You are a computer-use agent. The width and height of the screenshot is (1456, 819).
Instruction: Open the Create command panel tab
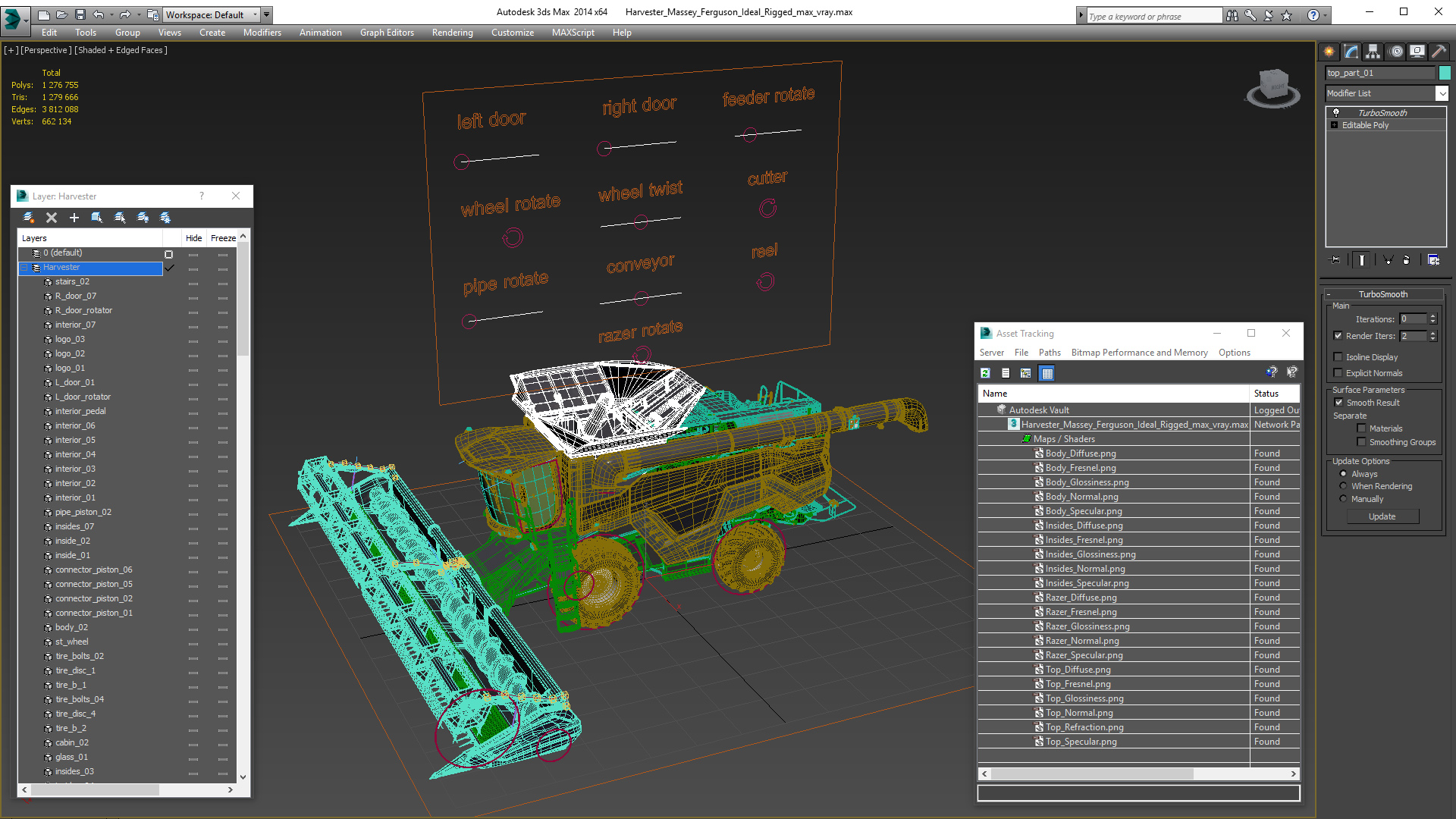[1329, 52]
